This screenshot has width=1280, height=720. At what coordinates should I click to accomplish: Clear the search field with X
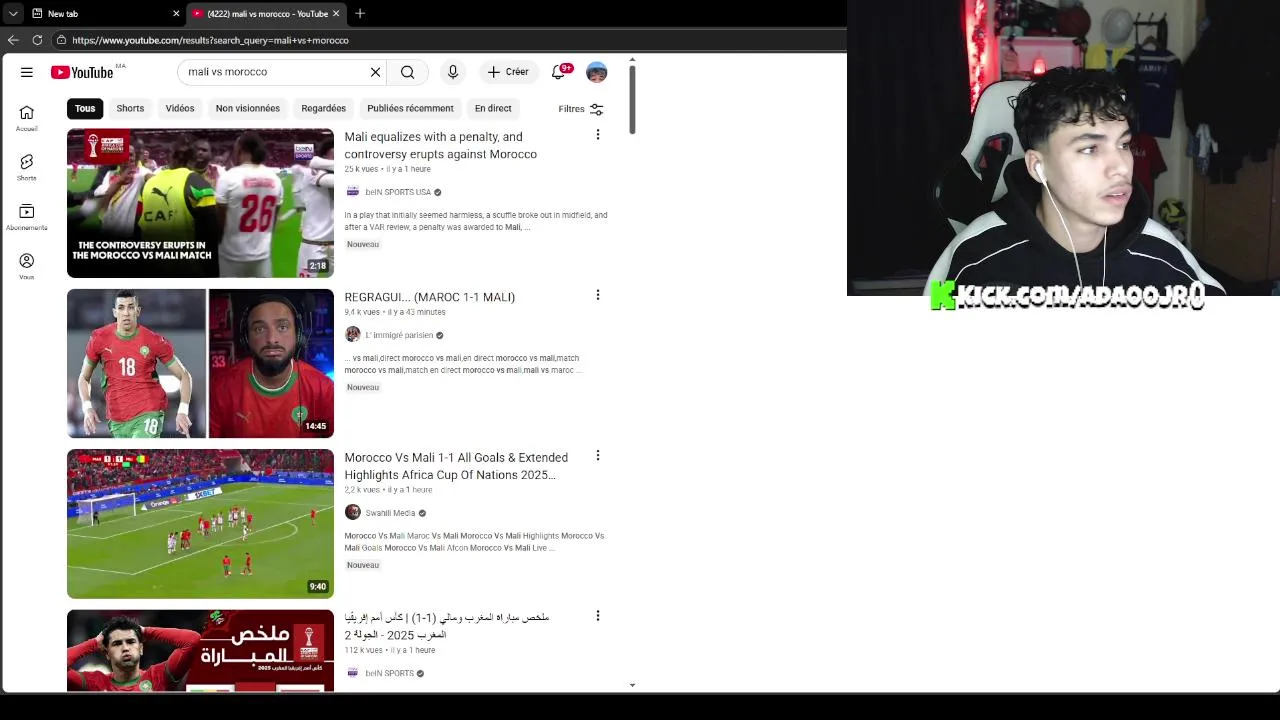pyautogui.click(x=375, y=72)
